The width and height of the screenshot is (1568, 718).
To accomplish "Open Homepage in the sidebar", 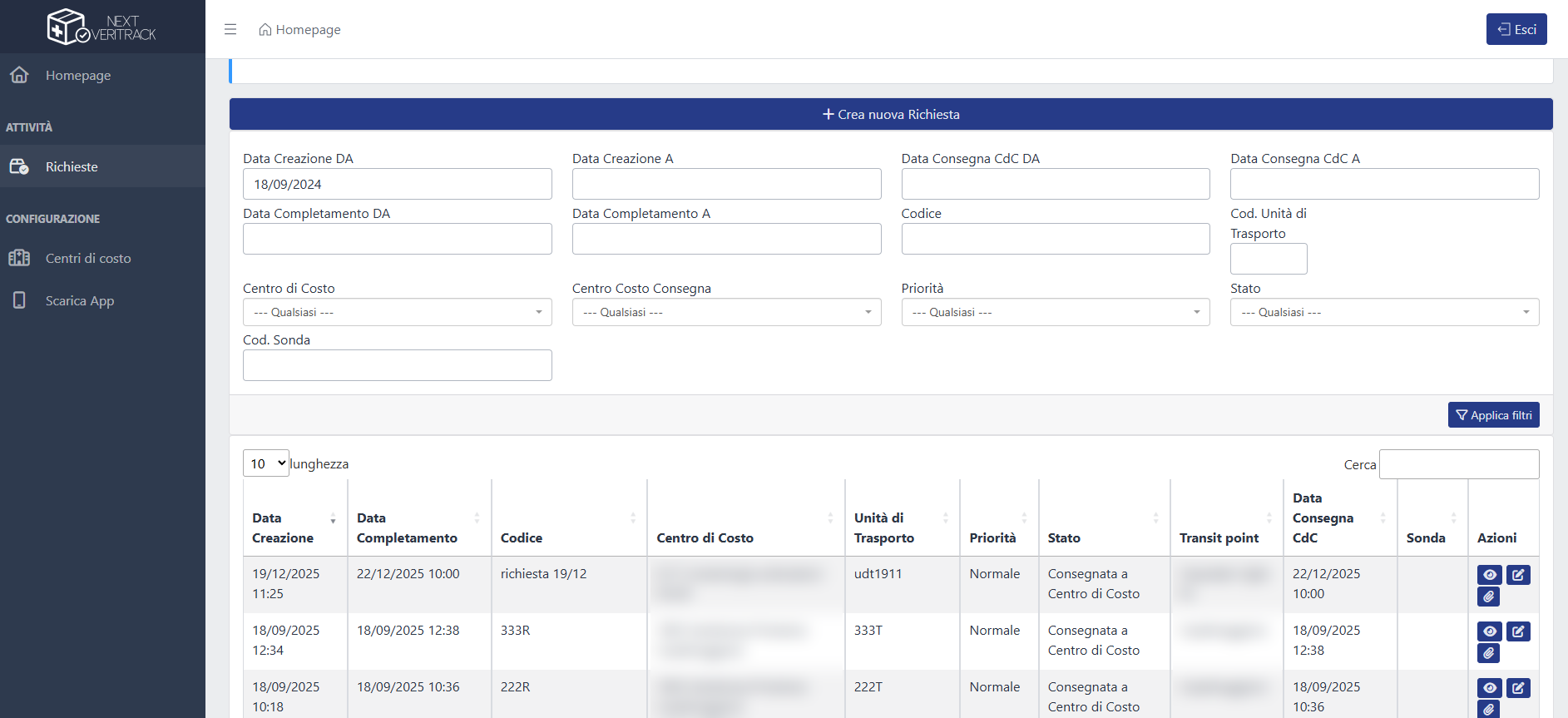I will click(x=102, y=75).
